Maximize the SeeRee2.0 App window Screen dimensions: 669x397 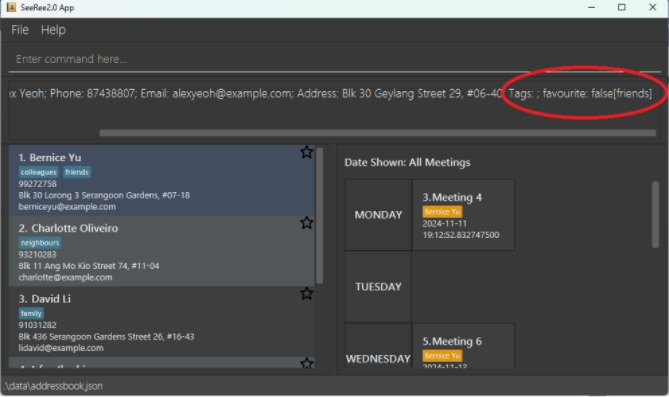point(622,7)
